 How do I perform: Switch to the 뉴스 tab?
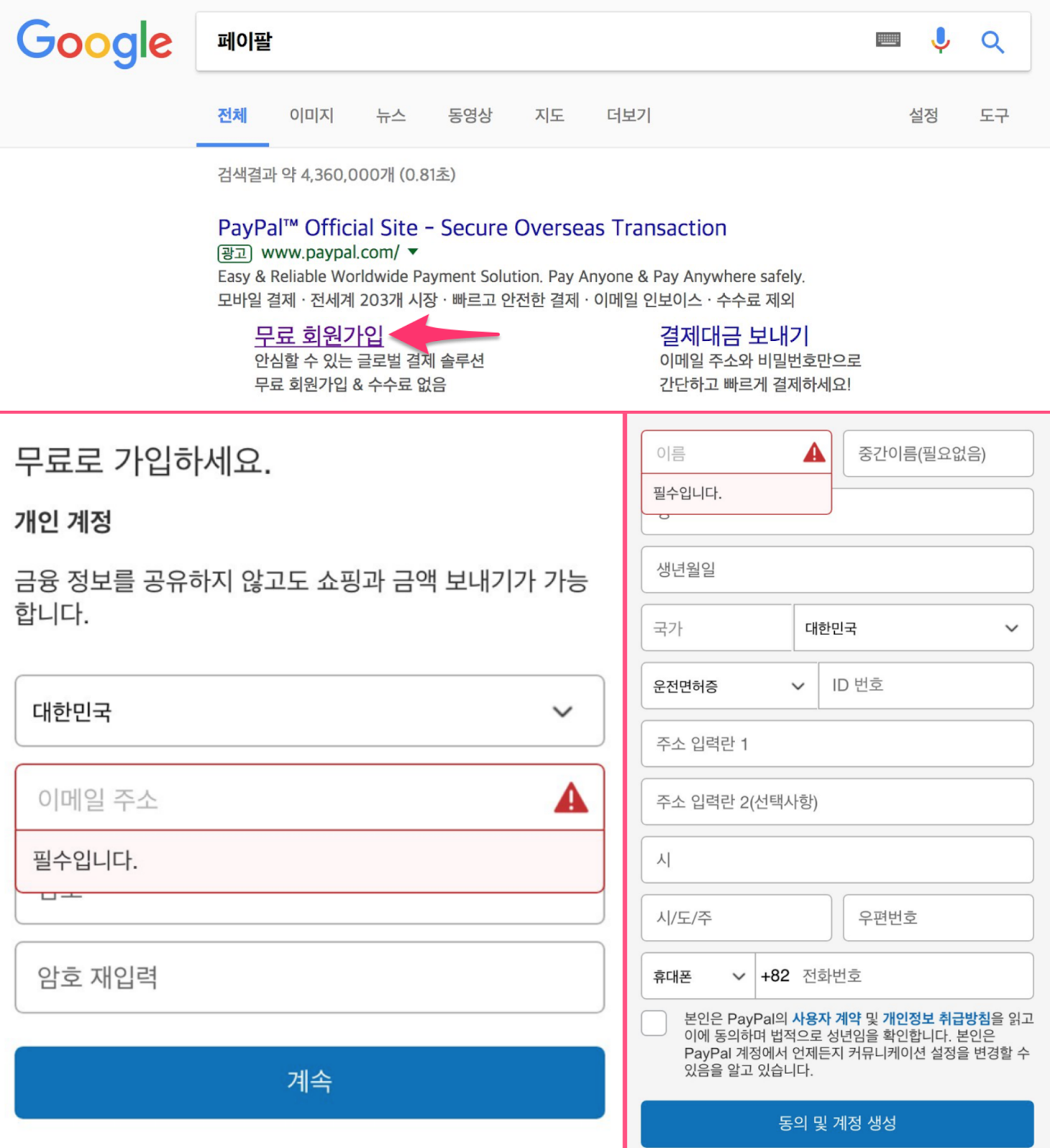(x=391, y=116)
